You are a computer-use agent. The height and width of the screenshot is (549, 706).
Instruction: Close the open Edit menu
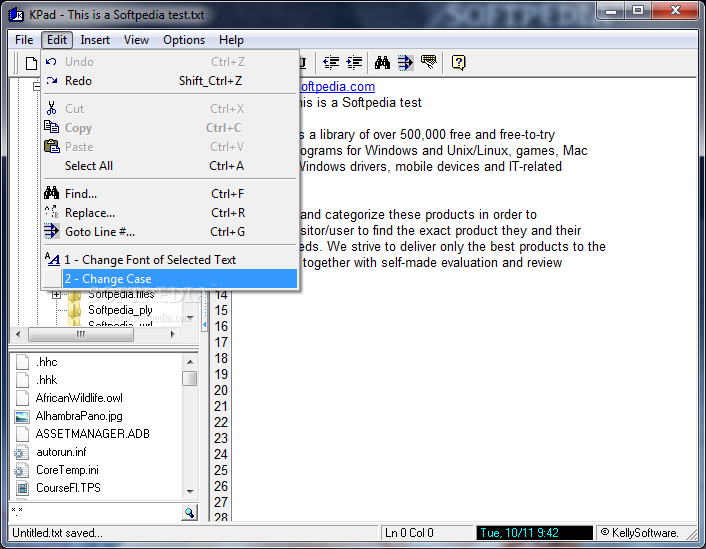[57, 40]
